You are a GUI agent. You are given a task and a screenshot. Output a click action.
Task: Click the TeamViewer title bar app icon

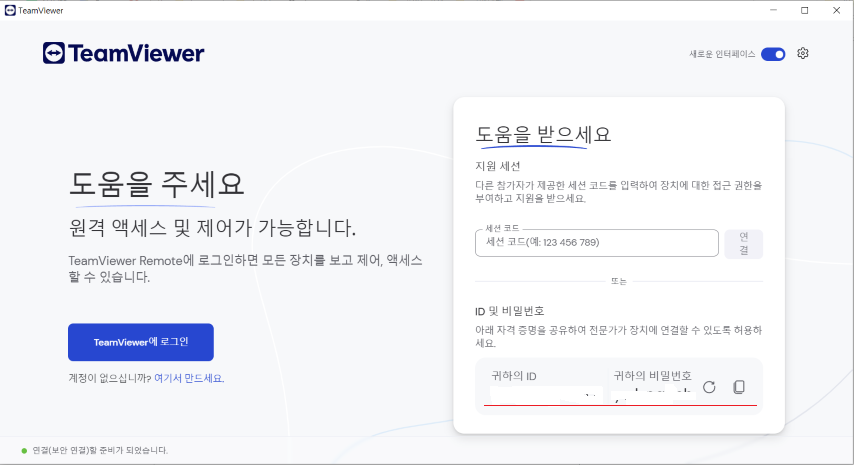pos(10,10)
